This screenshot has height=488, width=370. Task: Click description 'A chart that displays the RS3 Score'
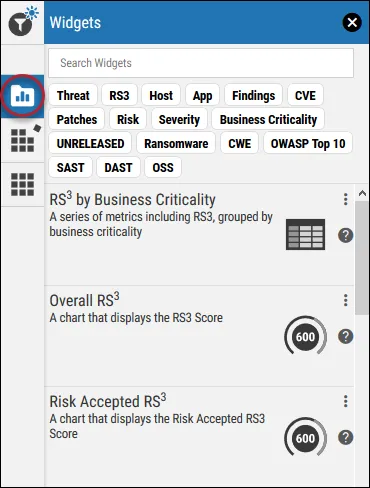(136, 318)
